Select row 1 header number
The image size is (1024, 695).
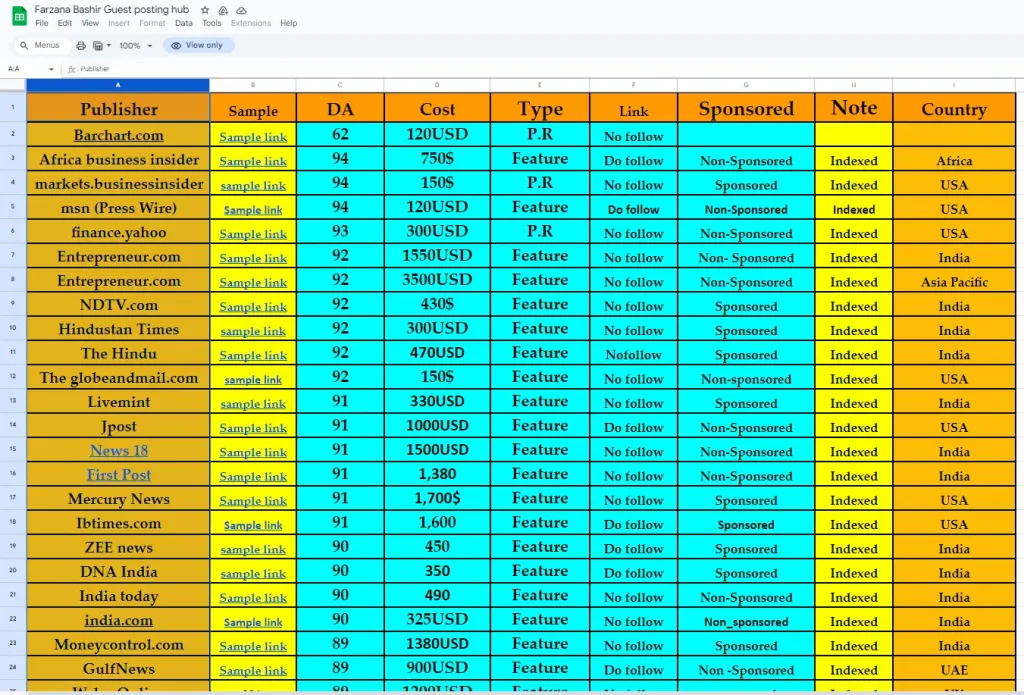13,107
